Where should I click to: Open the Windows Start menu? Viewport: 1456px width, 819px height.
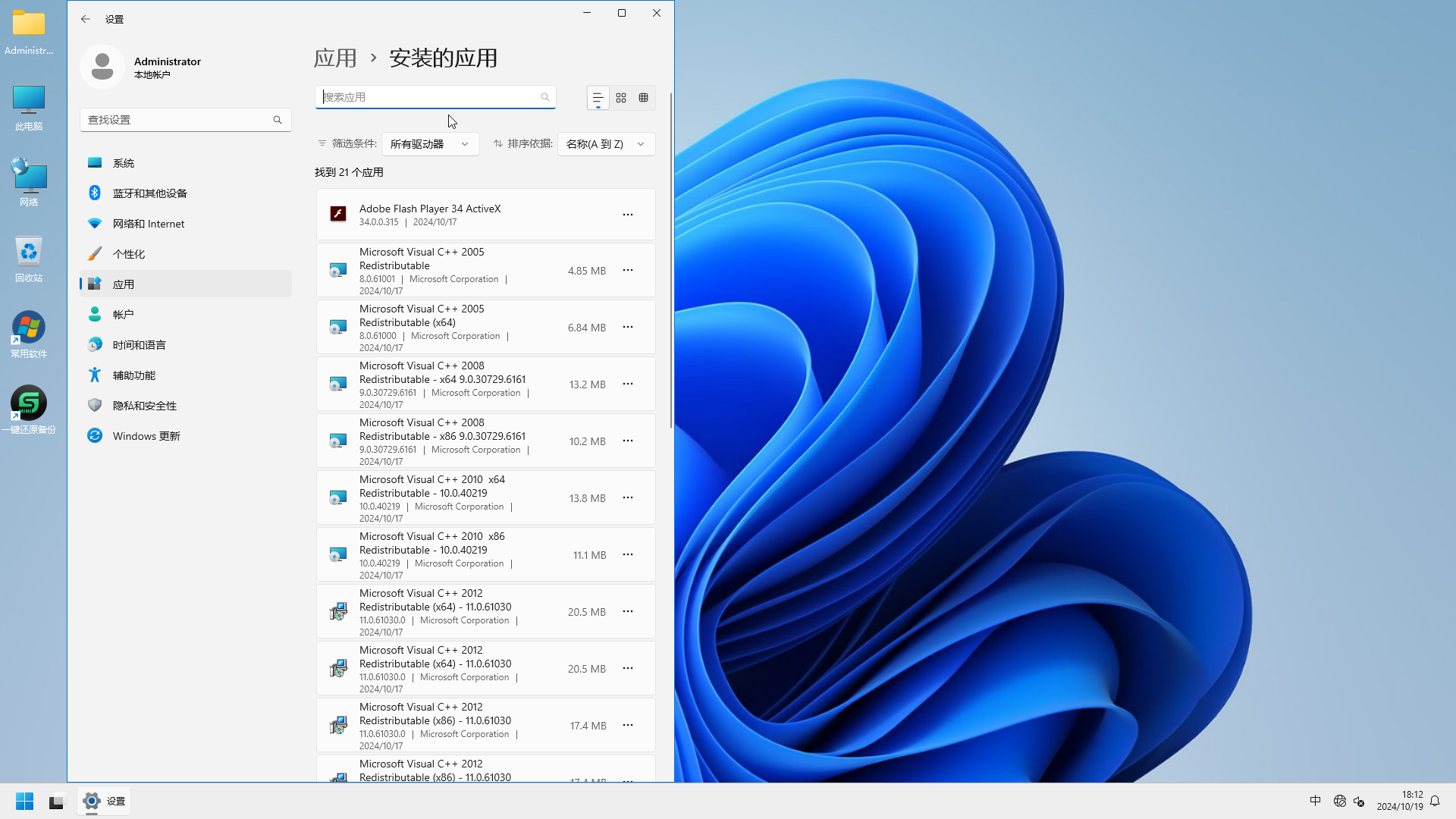coord(24,801)
